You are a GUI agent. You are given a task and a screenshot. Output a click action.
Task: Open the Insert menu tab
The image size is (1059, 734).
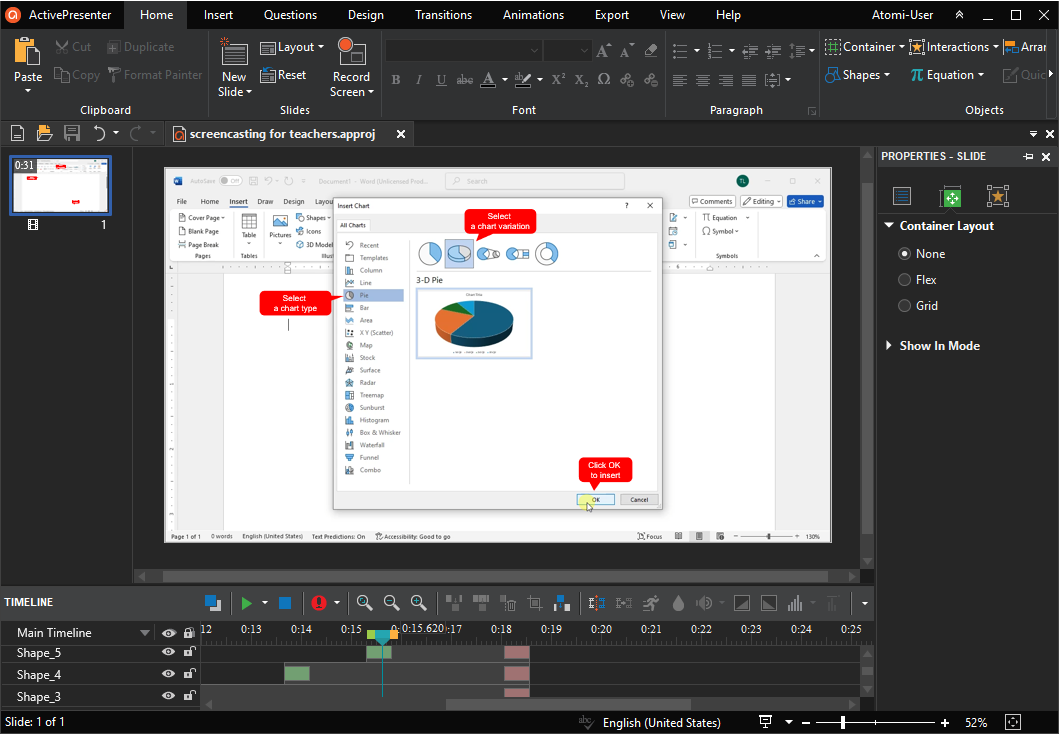click(x=218, y=14)
